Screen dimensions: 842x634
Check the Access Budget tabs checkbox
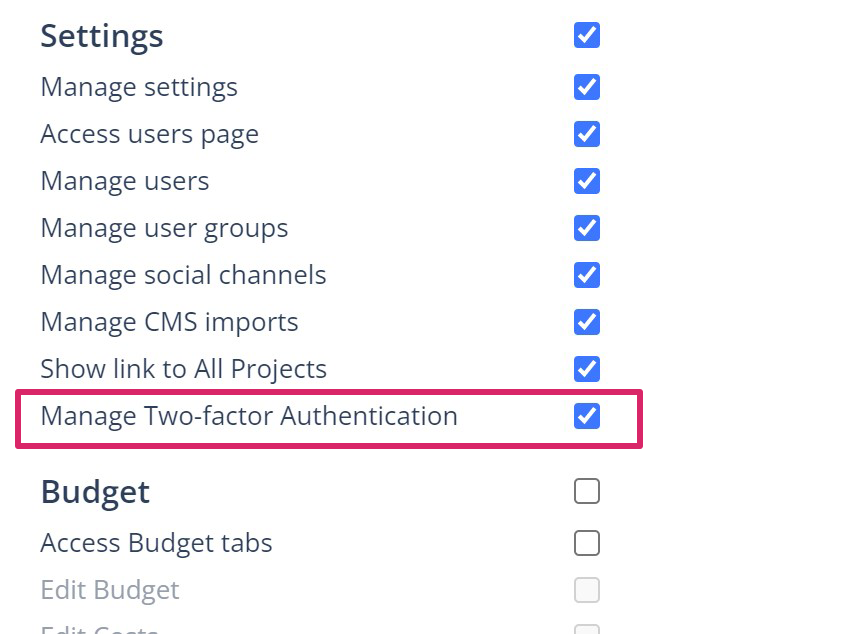587,543
